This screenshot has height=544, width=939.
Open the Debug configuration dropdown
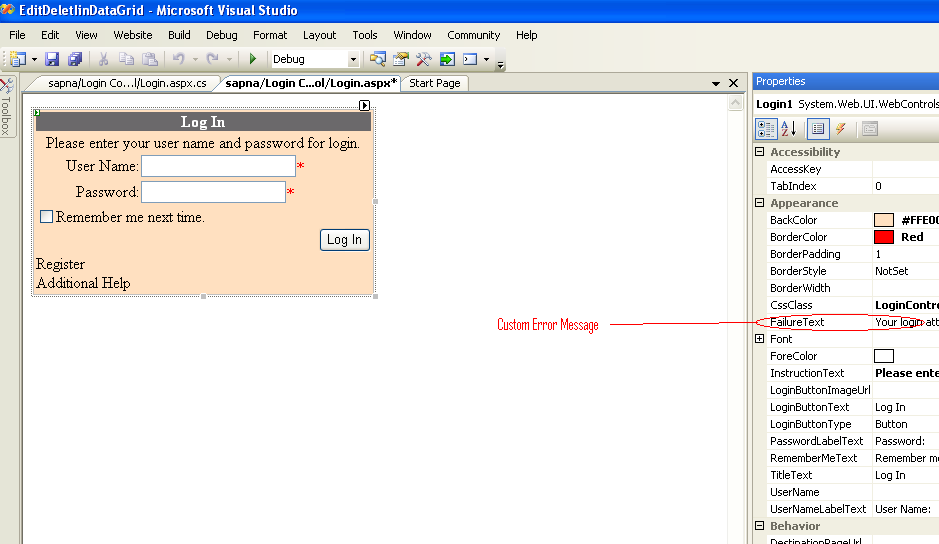353,59
